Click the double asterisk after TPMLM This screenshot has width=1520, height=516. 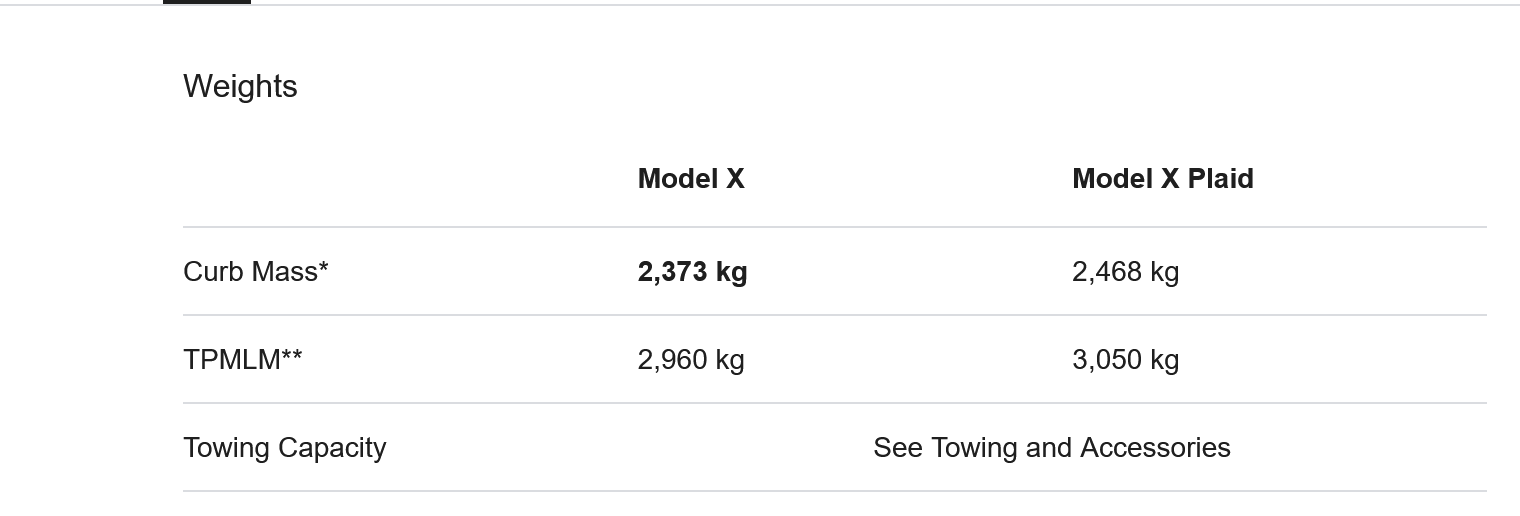point(292,356)
